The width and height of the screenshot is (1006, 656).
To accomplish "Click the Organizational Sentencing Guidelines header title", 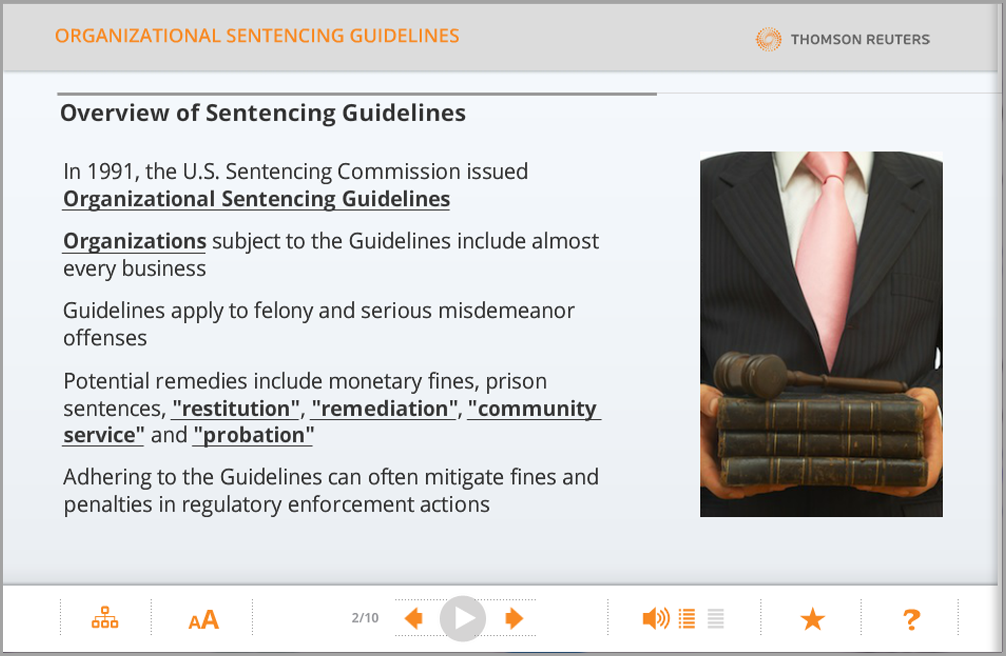I will coord(257,36).
